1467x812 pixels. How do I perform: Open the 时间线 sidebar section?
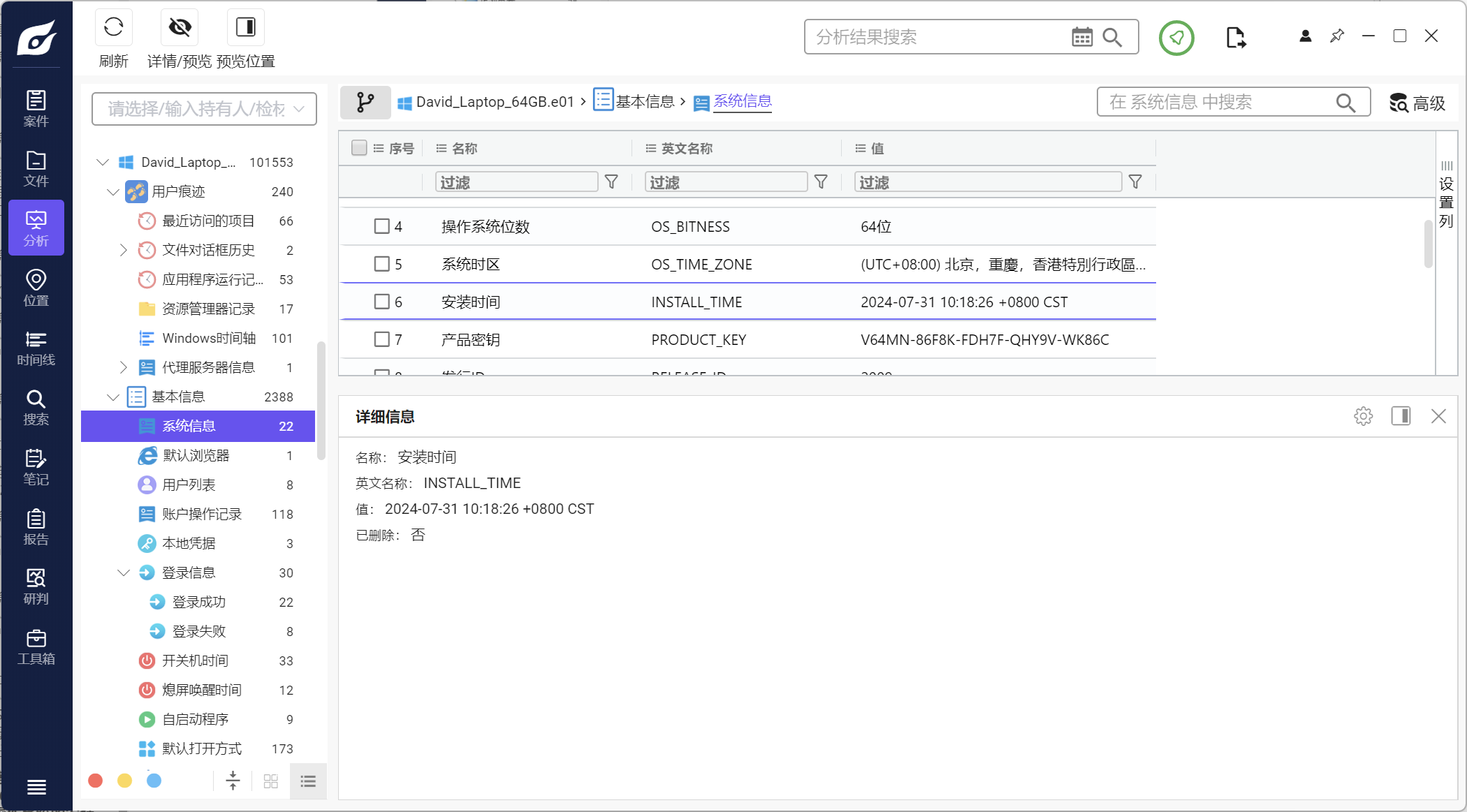(36, 348)
